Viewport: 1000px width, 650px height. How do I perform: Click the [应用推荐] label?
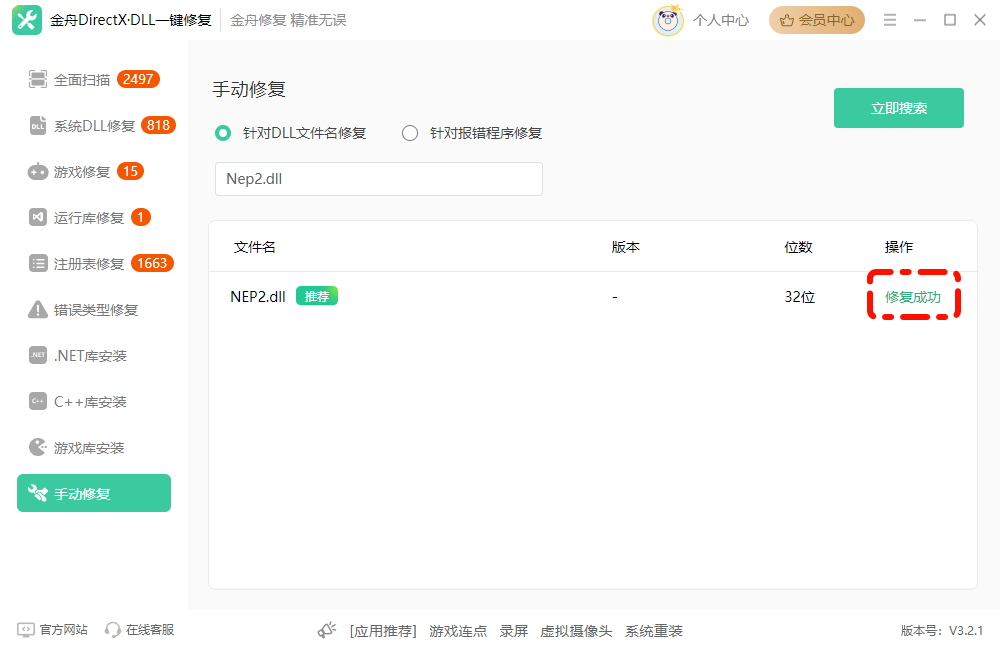pyautogui.click(x=383, y=631)
